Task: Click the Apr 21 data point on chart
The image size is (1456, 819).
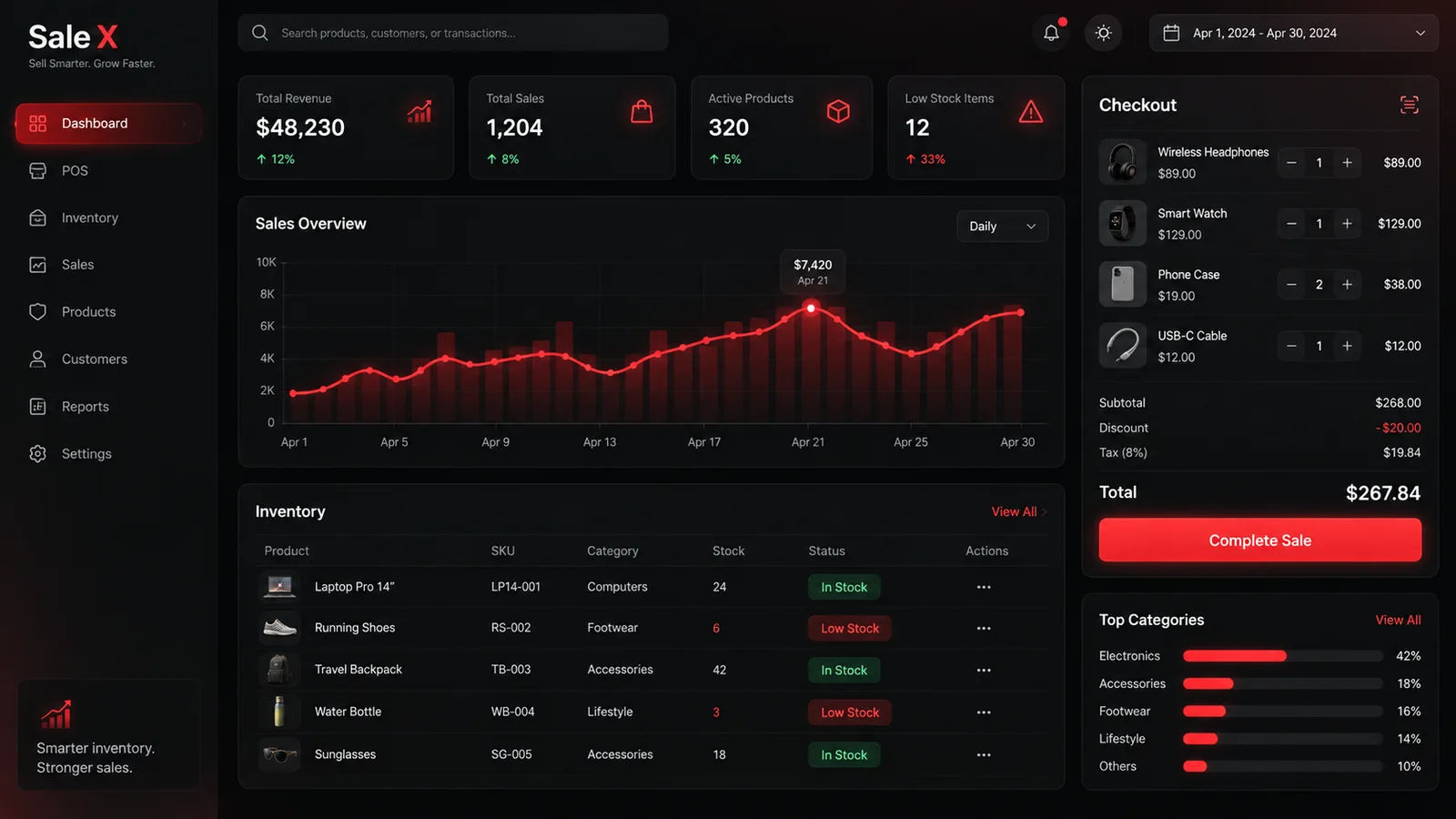Action: tap(811, 308)
